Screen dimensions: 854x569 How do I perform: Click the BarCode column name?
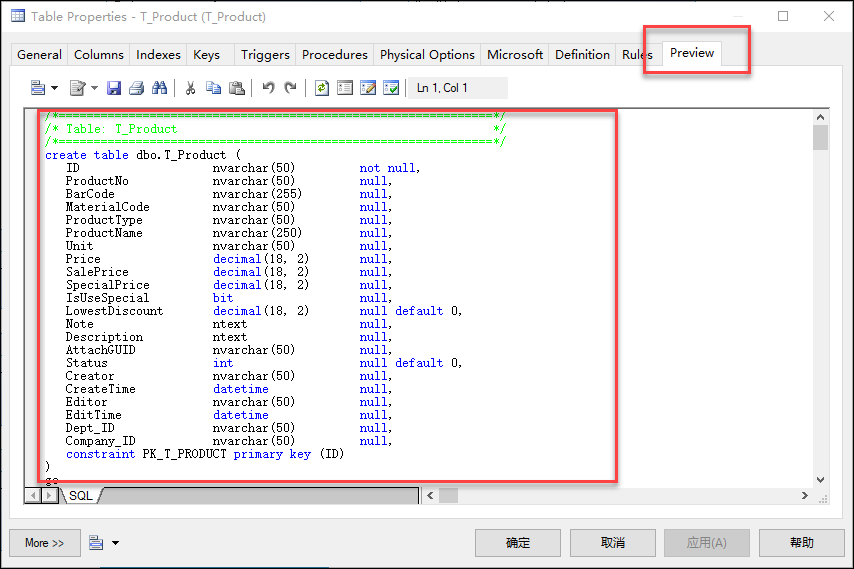click(x=90, y=194)
